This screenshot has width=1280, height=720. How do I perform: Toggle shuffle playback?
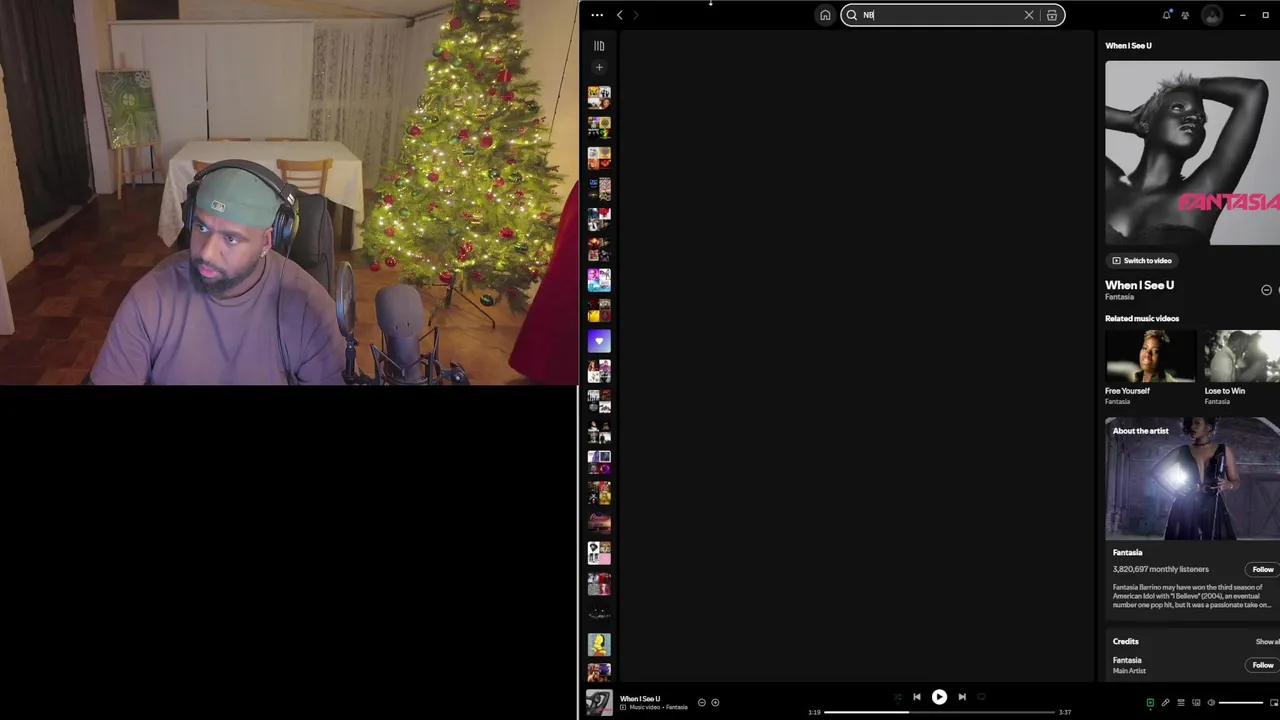(897, 697)
